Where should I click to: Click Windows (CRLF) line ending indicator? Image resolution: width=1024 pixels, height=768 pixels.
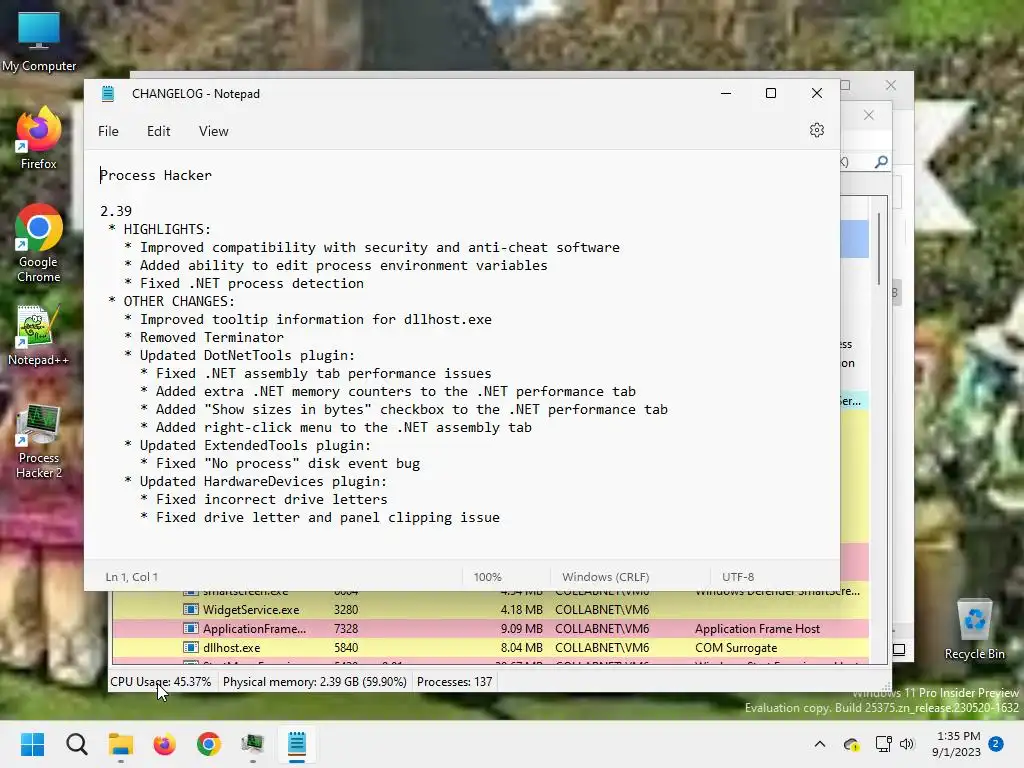(x=606, y=577)
